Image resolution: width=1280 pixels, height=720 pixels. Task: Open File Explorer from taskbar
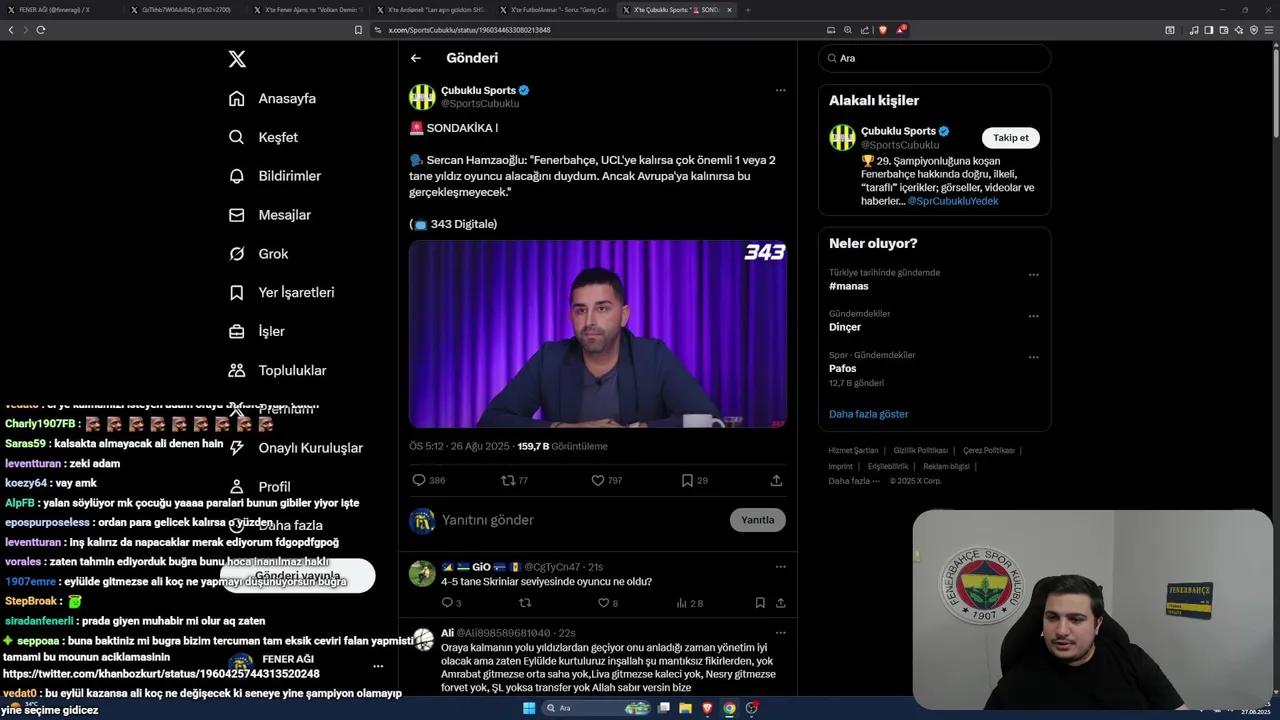click(686, 708)
